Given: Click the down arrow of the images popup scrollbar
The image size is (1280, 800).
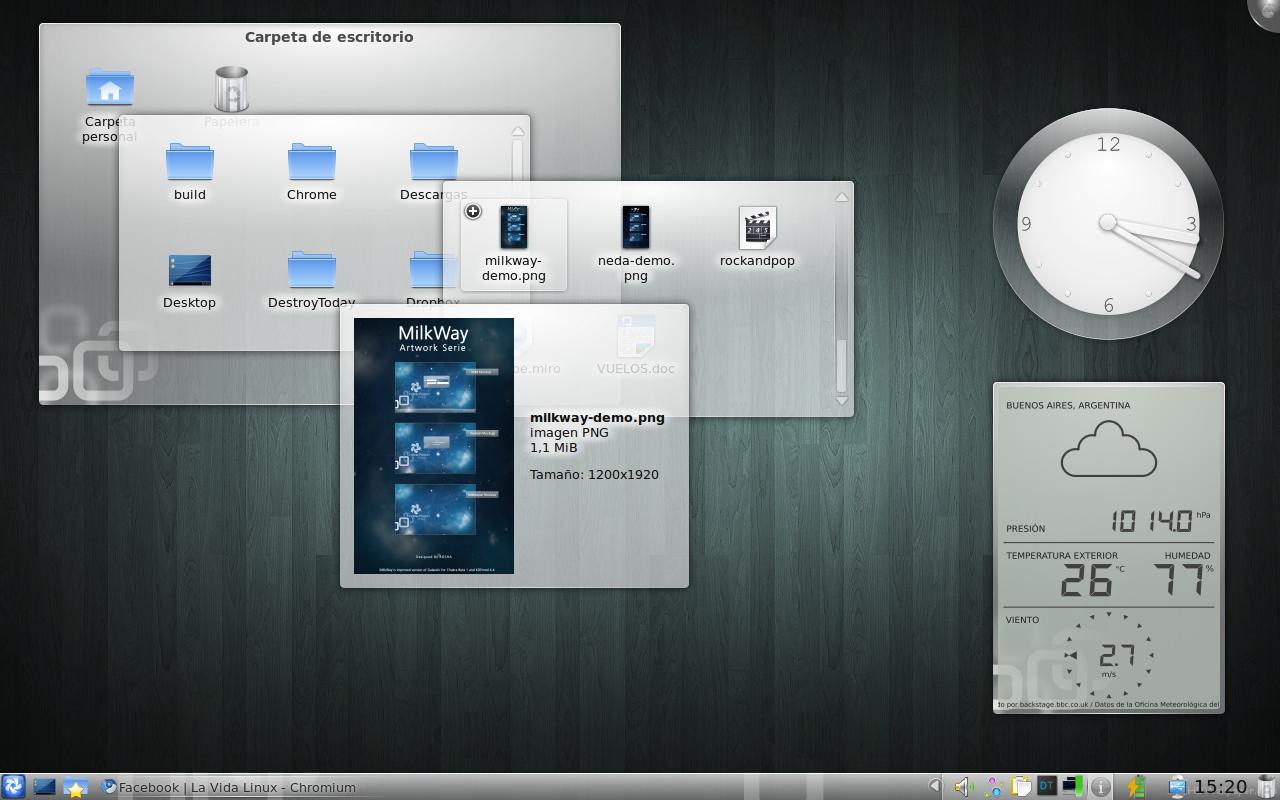Looking at the screenshot, I should (842, 401).
